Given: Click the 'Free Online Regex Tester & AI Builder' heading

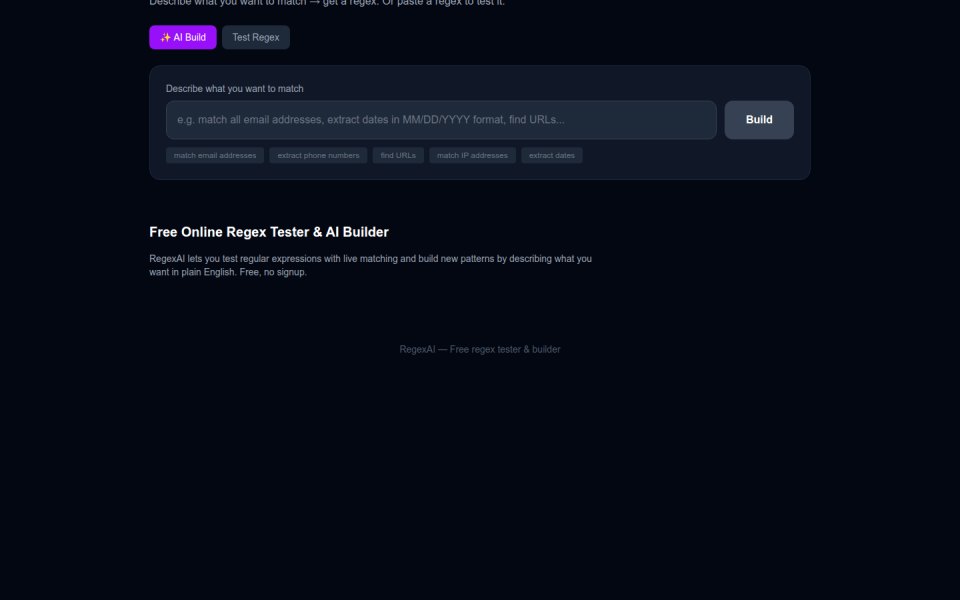Looking at the screenshot, I should pos(269,232).
